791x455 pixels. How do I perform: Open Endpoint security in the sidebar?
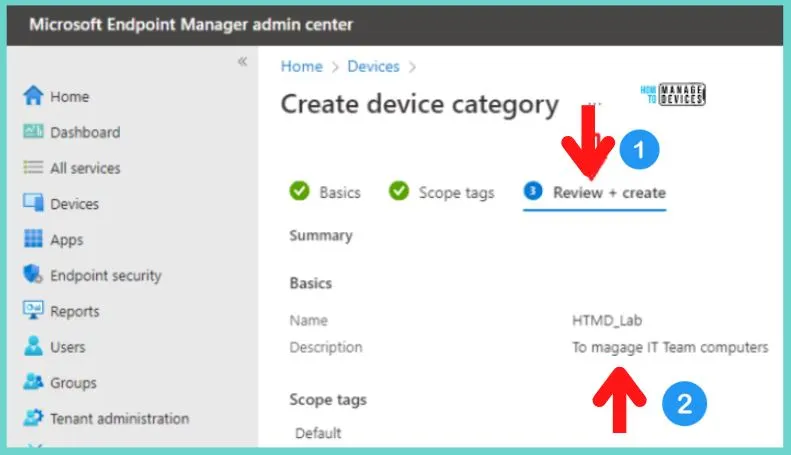click(x=106, y=275)
